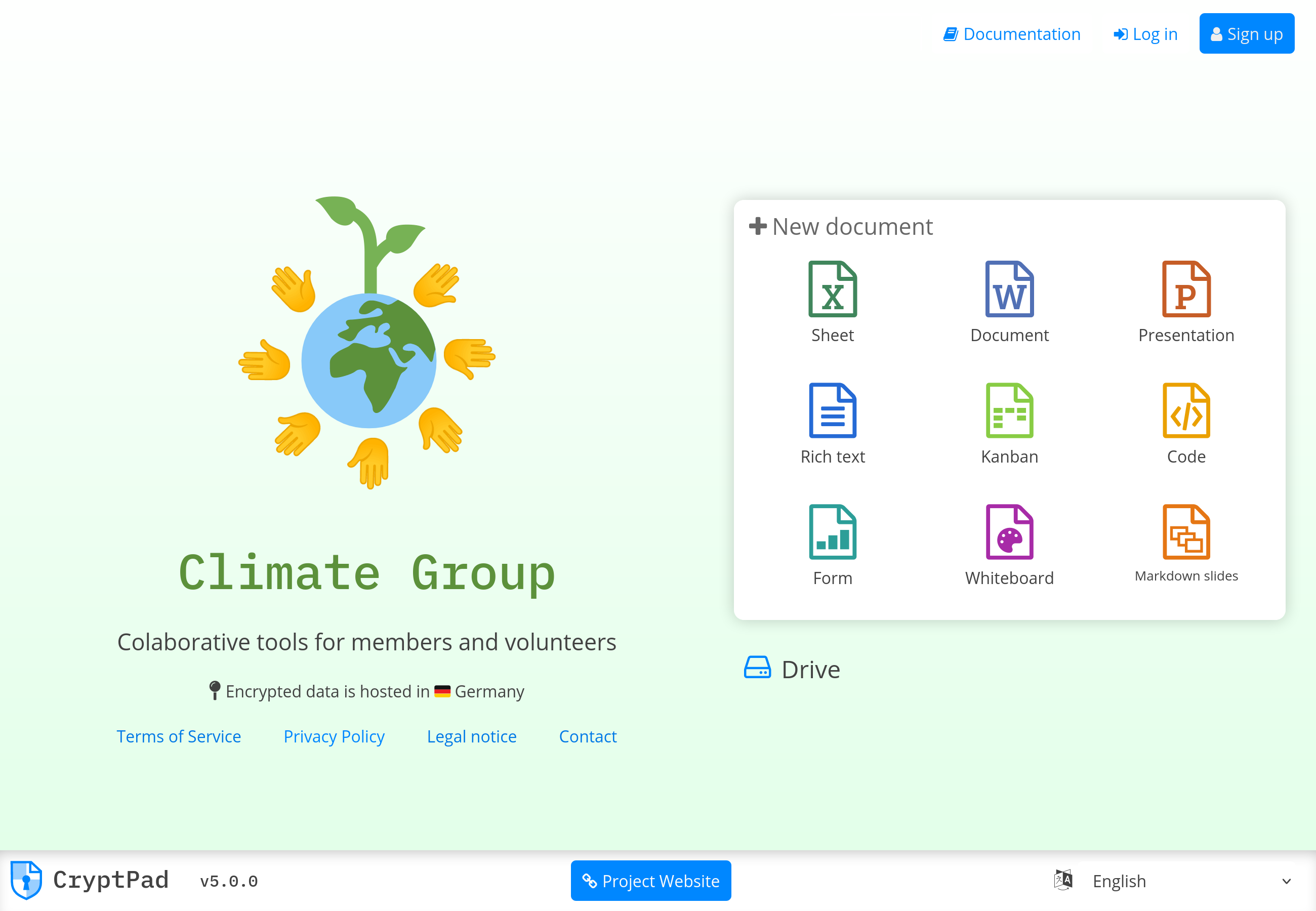The image size is (1316, 911).
Task: Select Log in from the top bar
Action: tap(1145, 34)
